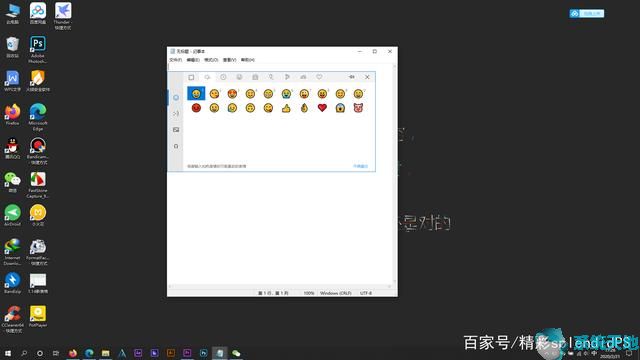Select the emoji smiley section in panel sidebar

(x=176, y=98)
